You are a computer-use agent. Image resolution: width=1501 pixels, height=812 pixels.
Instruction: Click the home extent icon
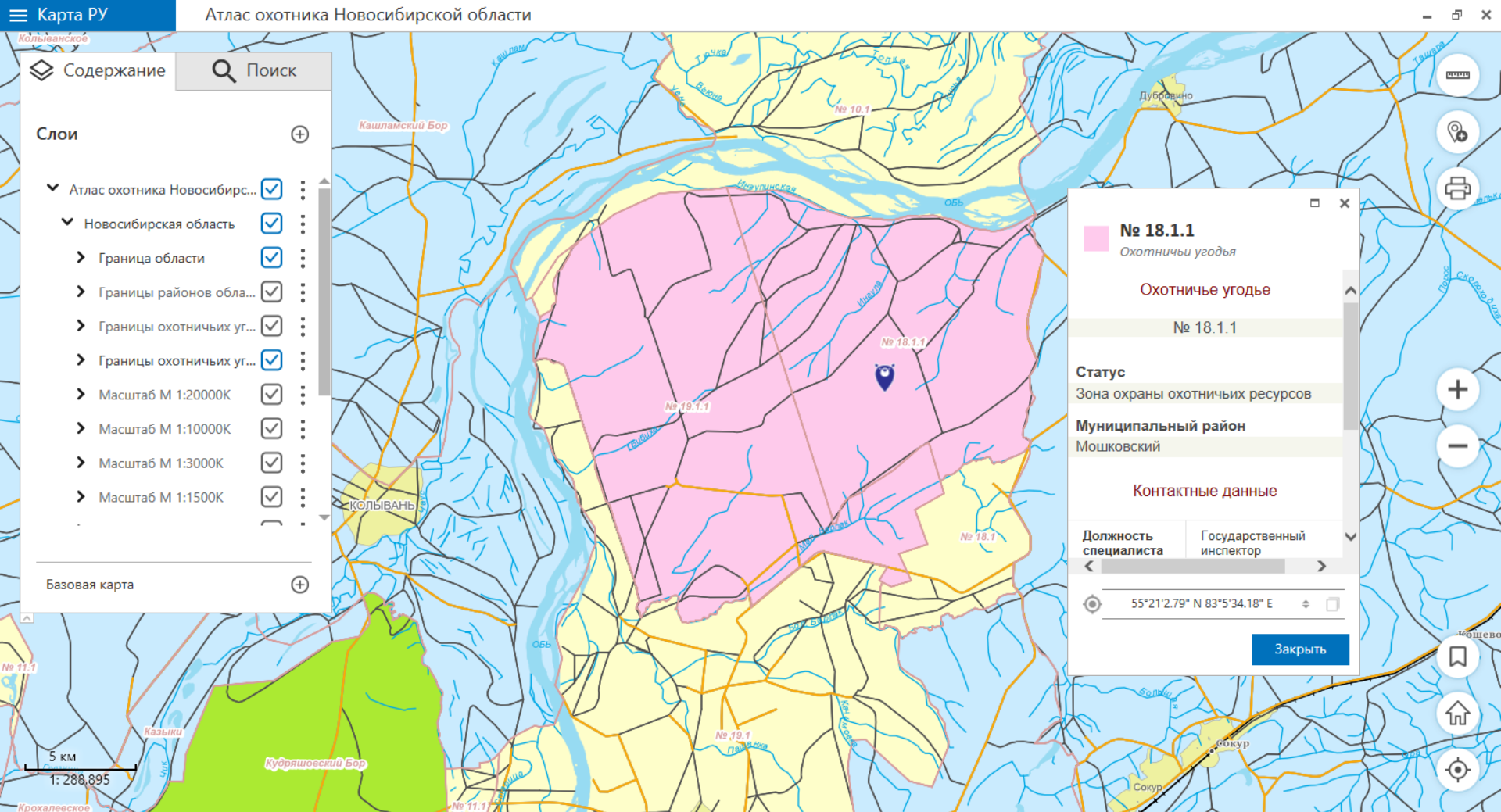[x=1457, y=714]
